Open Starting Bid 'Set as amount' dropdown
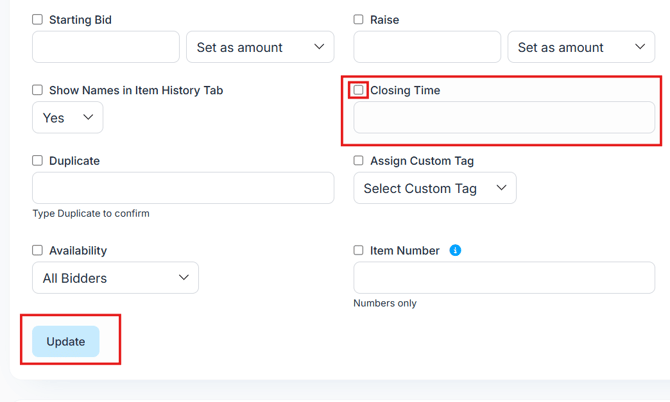Viewport: 670px width, 402px height. coord(260,47)
